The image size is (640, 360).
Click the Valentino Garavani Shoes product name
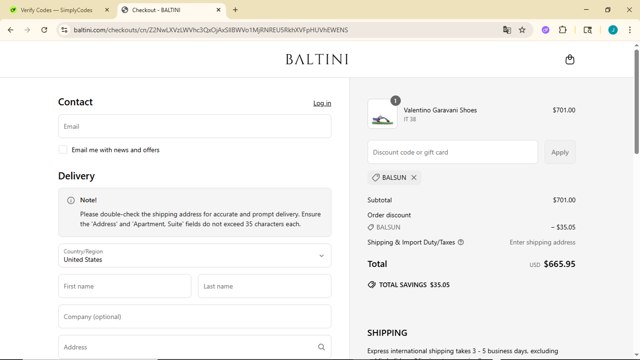click(x=440, y=110)
